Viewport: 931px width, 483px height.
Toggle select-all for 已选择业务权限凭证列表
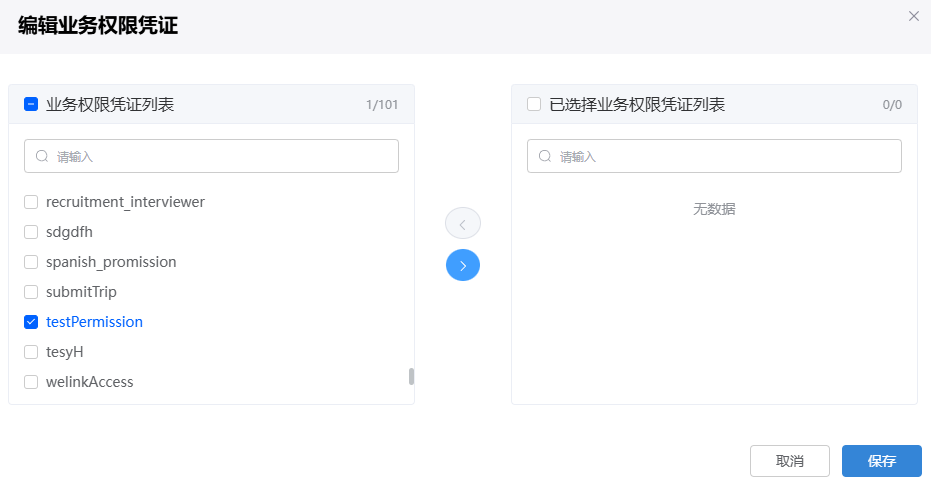click(x=534, y=104)
